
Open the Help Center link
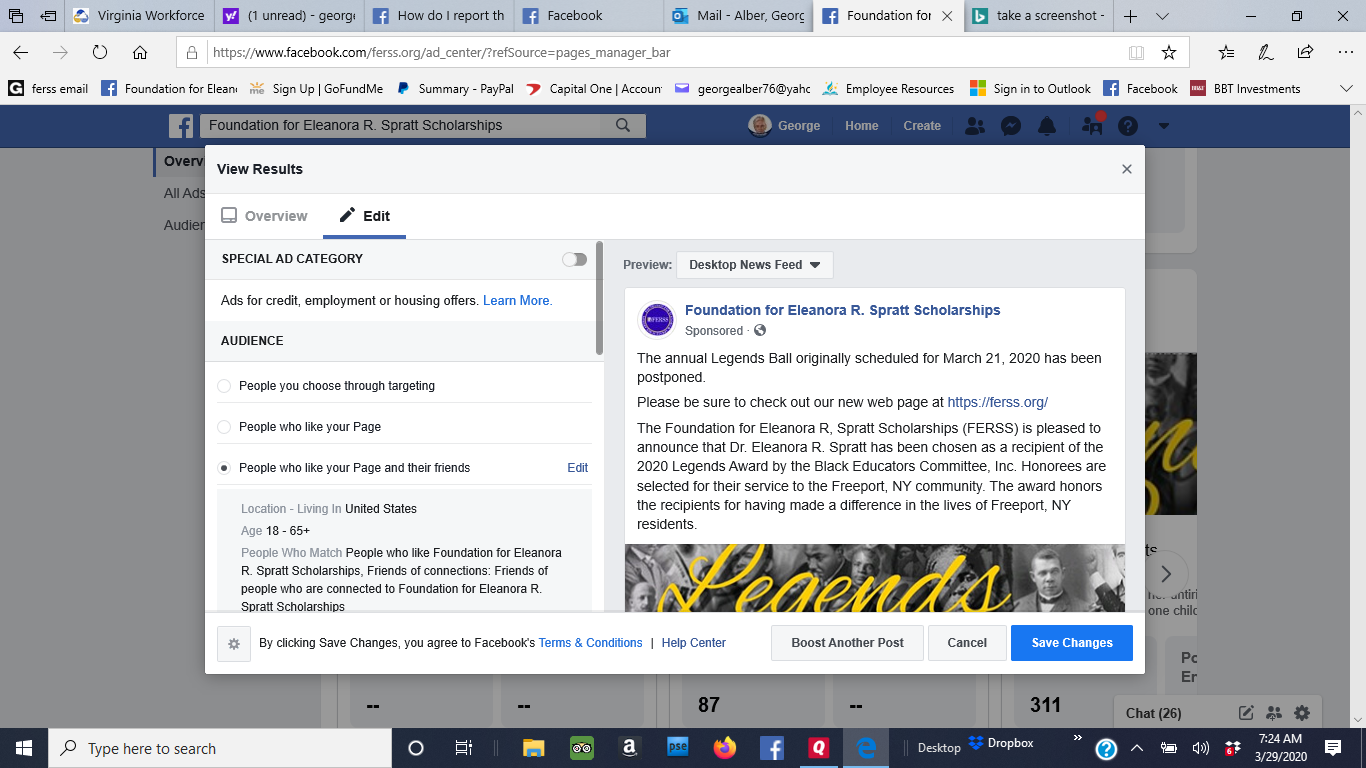click(694, 643)
